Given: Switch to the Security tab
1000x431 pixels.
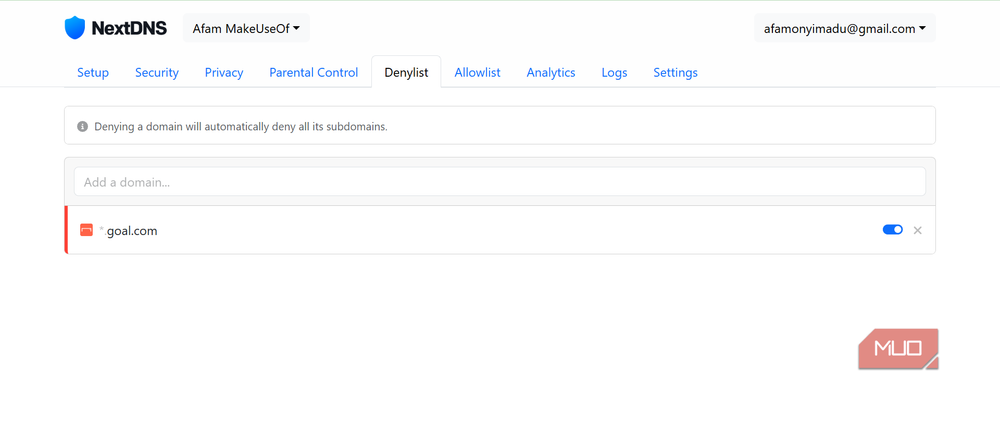Looking at the screenshot, I should [x=157, y=72].
